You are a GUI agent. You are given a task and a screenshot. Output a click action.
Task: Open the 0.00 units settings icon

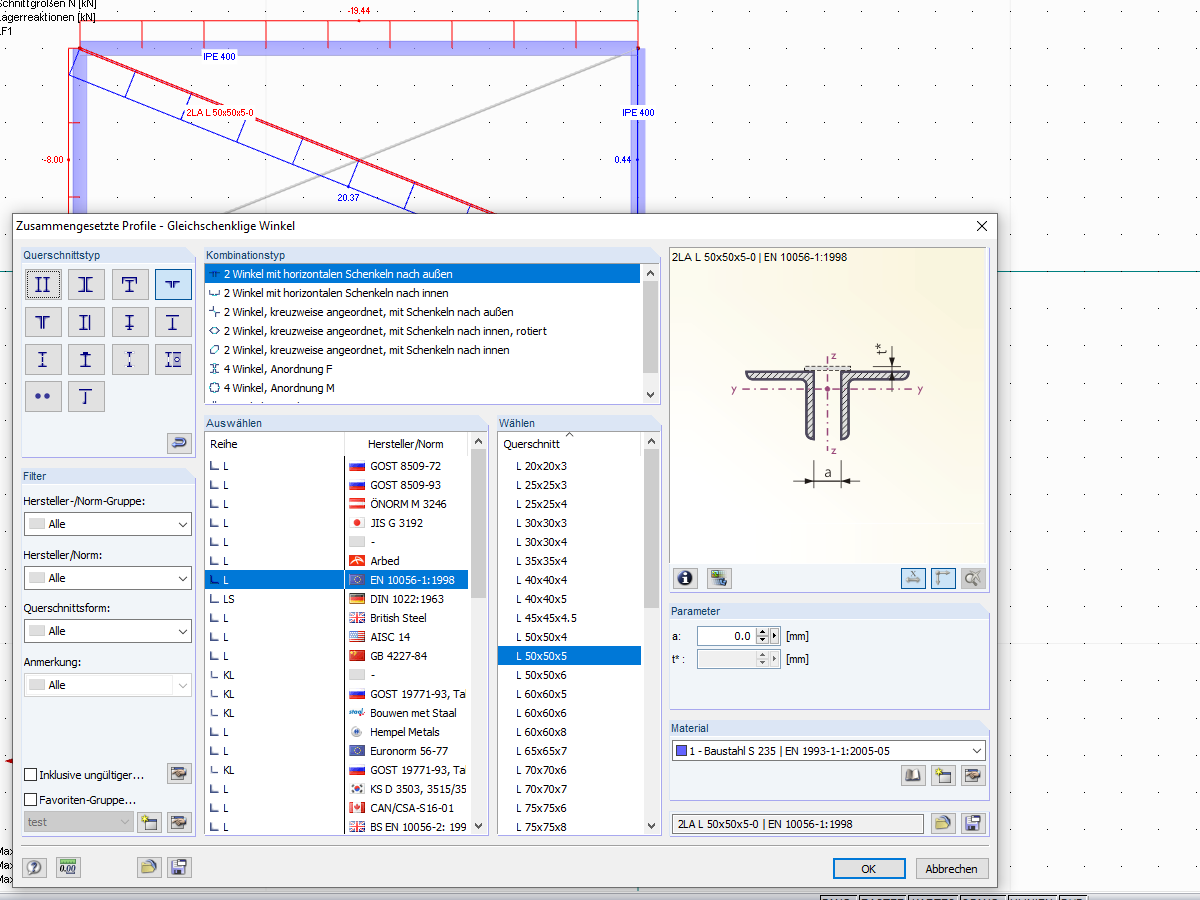coord(68,867)
